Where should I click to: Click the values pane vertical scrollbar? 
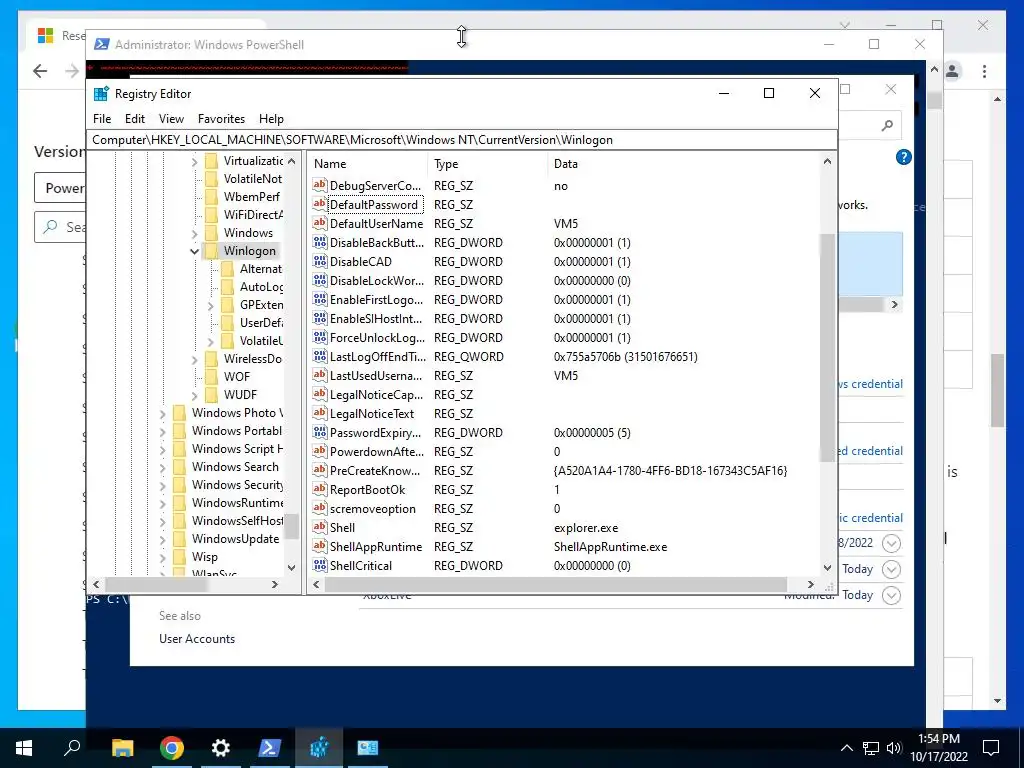point(827,347)
